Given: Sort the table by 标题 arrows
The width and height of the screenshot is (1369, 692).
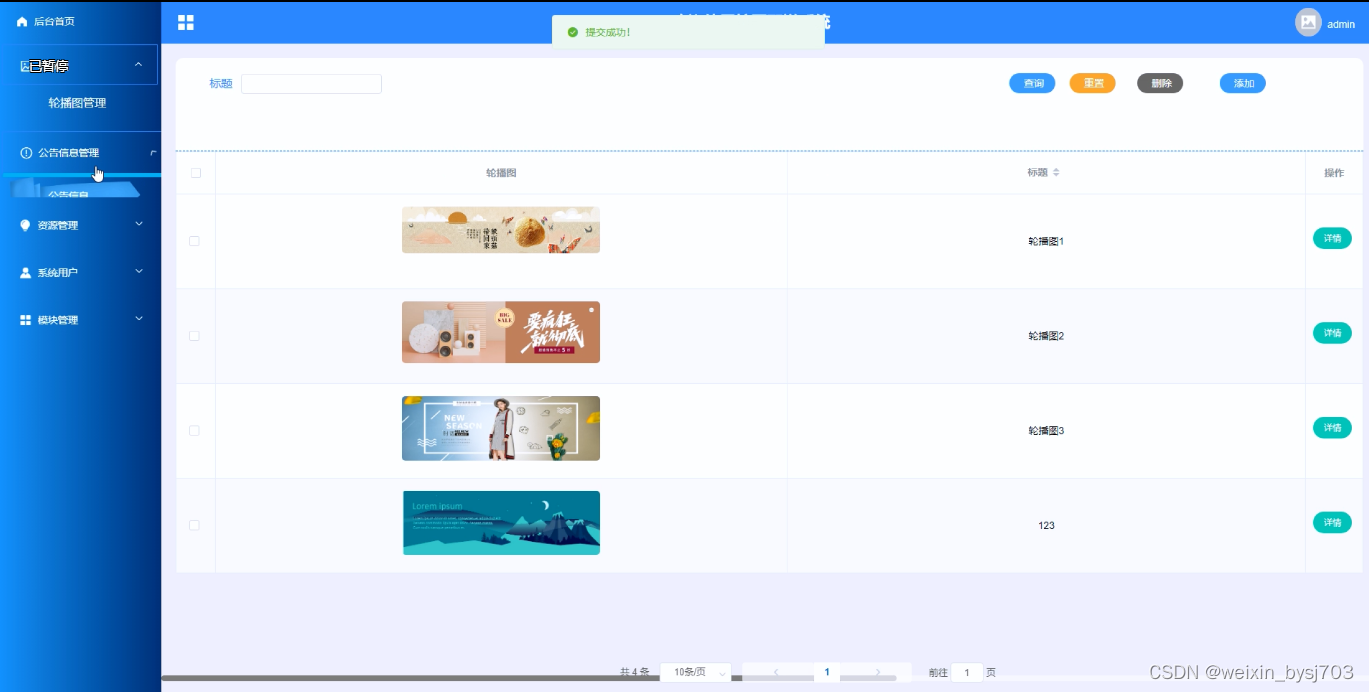Looking at the screenshot, I should [1056, 173].
